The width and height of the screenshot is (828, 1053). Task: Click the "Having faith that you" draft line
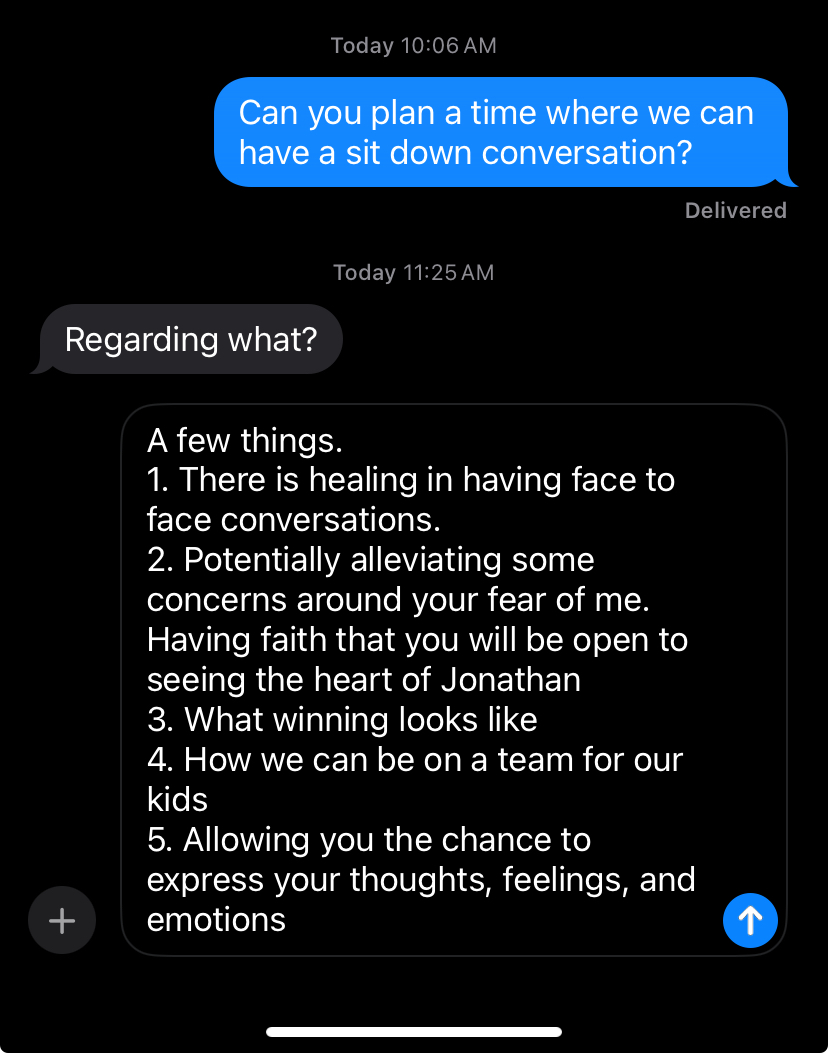tap(417, 640)
